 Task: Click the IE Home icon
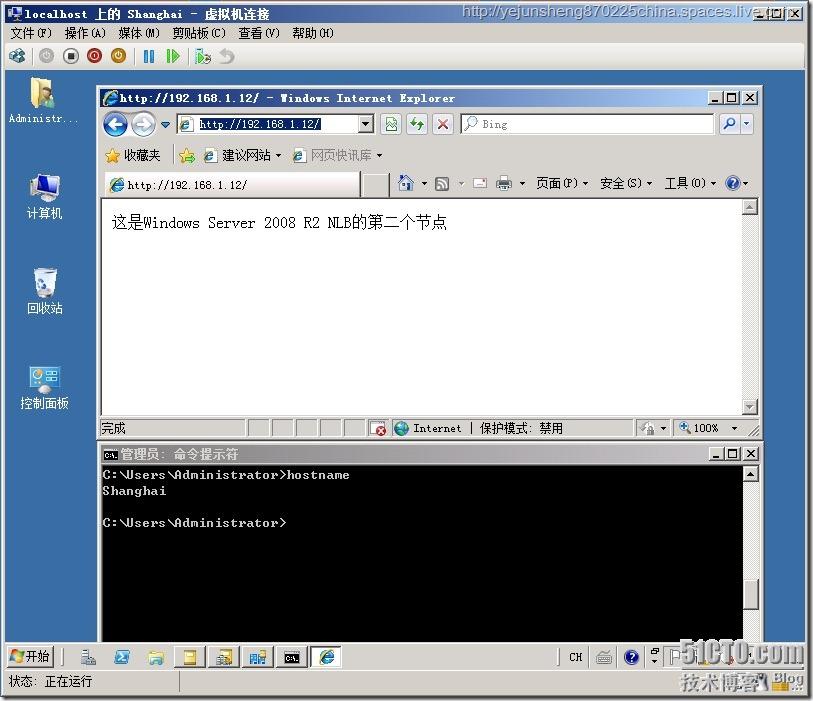coord(405,183)
